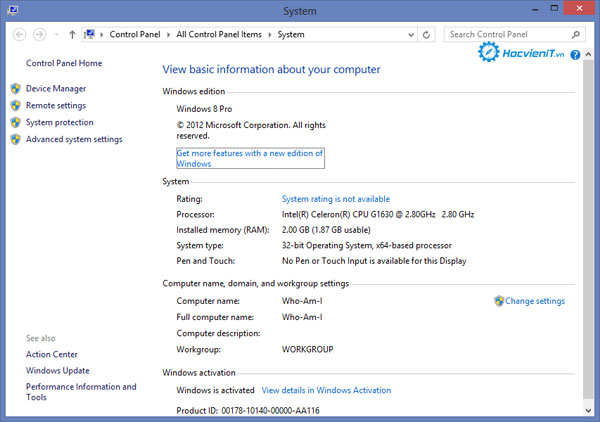
Task: Refresh the System page
Action: [426, 35]
